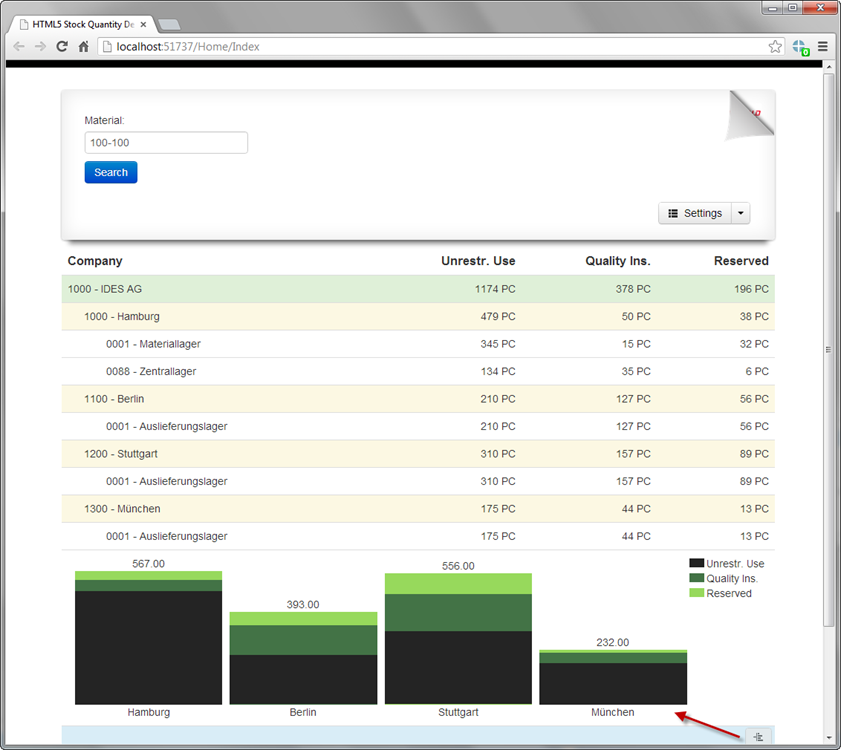Click the green extension icon in toolbar
The image size is (841, 750).
[800, 47]
